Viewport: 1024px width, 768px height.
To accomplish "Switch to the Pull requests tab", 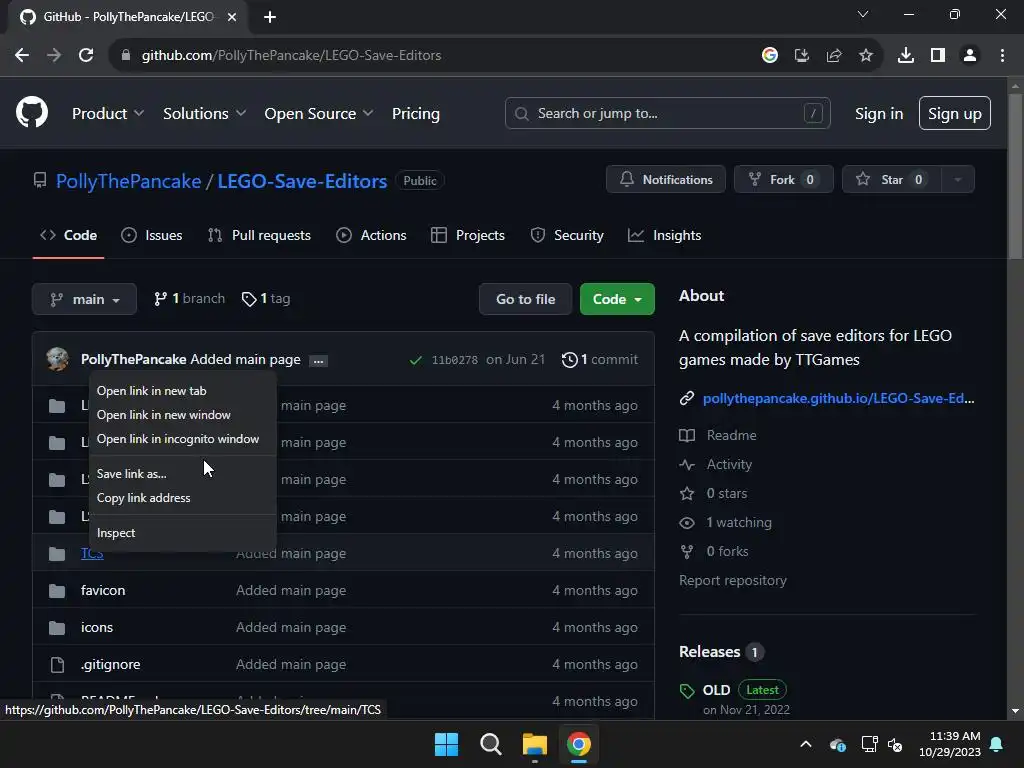I will coord(259,235).
